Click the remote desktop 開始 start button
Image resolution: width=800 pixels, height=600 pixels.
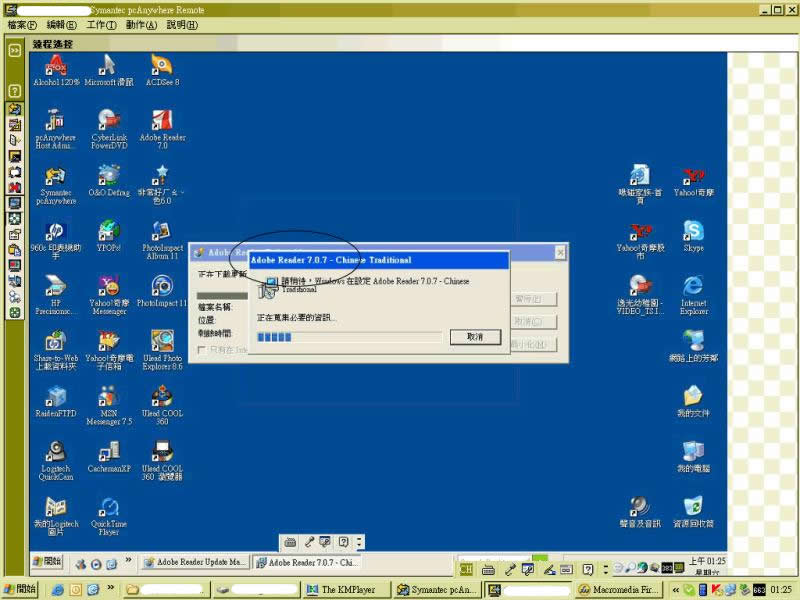tap(47, 561)
